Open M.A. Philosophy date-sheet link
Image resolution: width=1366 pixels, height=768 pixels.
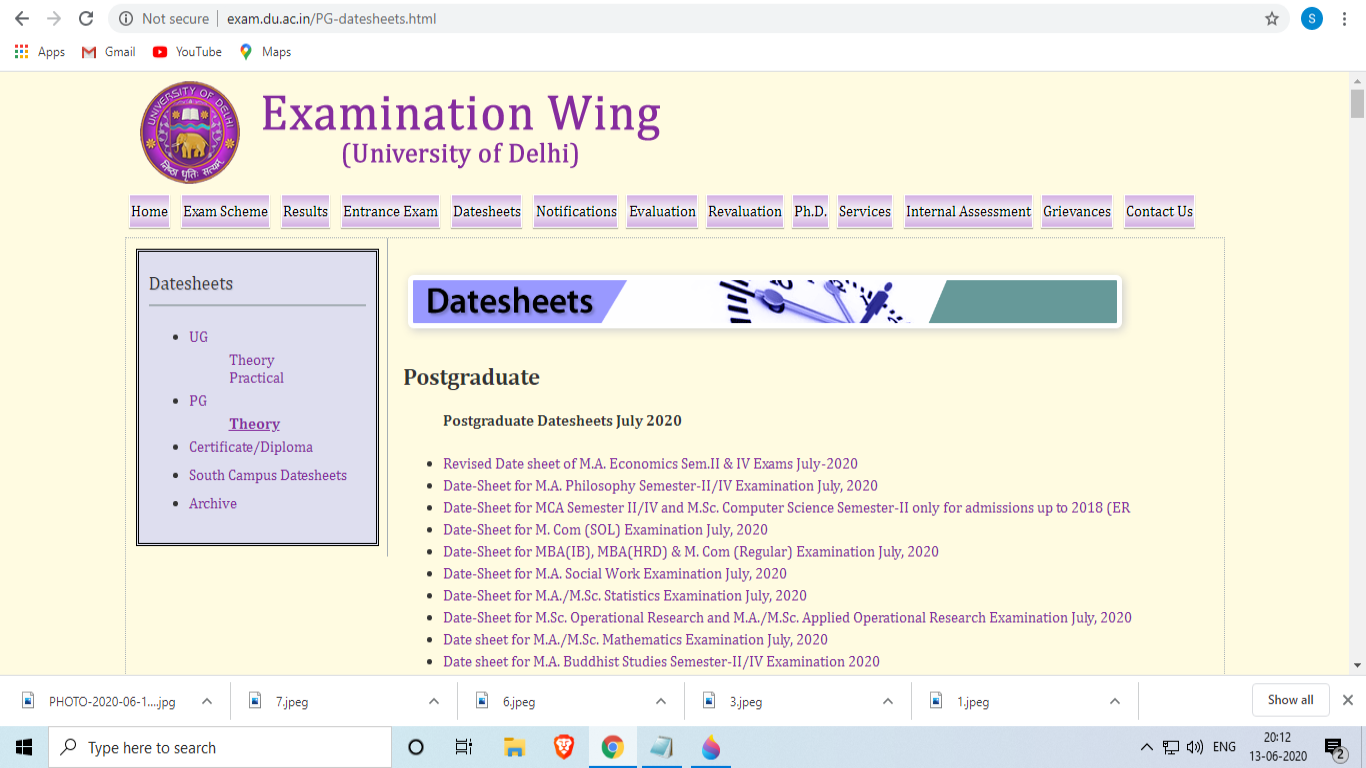(660, 486)
